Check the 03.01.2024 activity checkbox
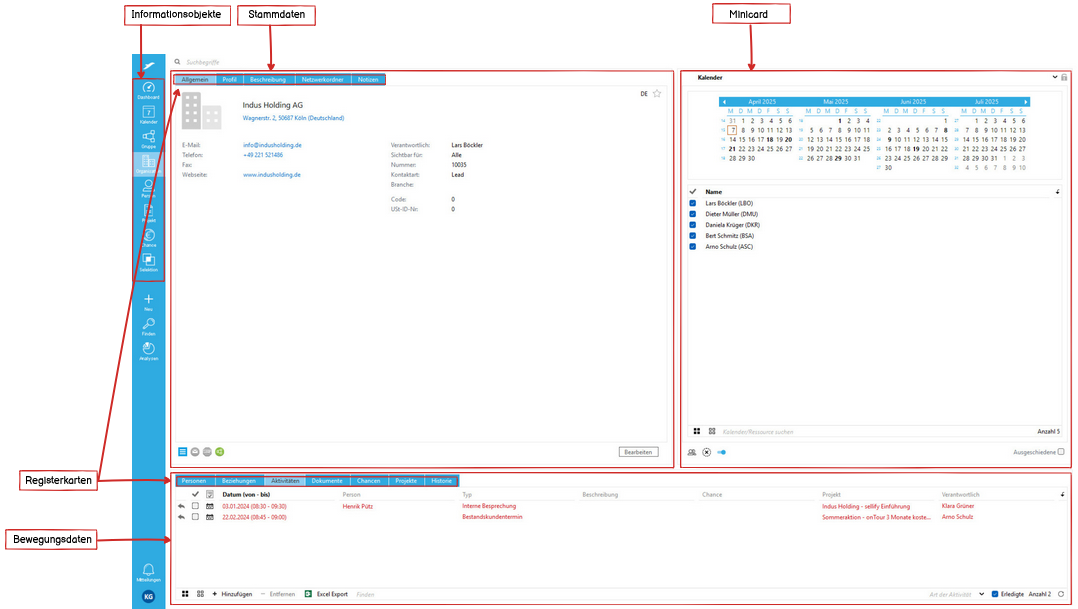Image resolution: width=1078 pixels, height=609 pixels. pyautogui.click(x=194, y=507)
